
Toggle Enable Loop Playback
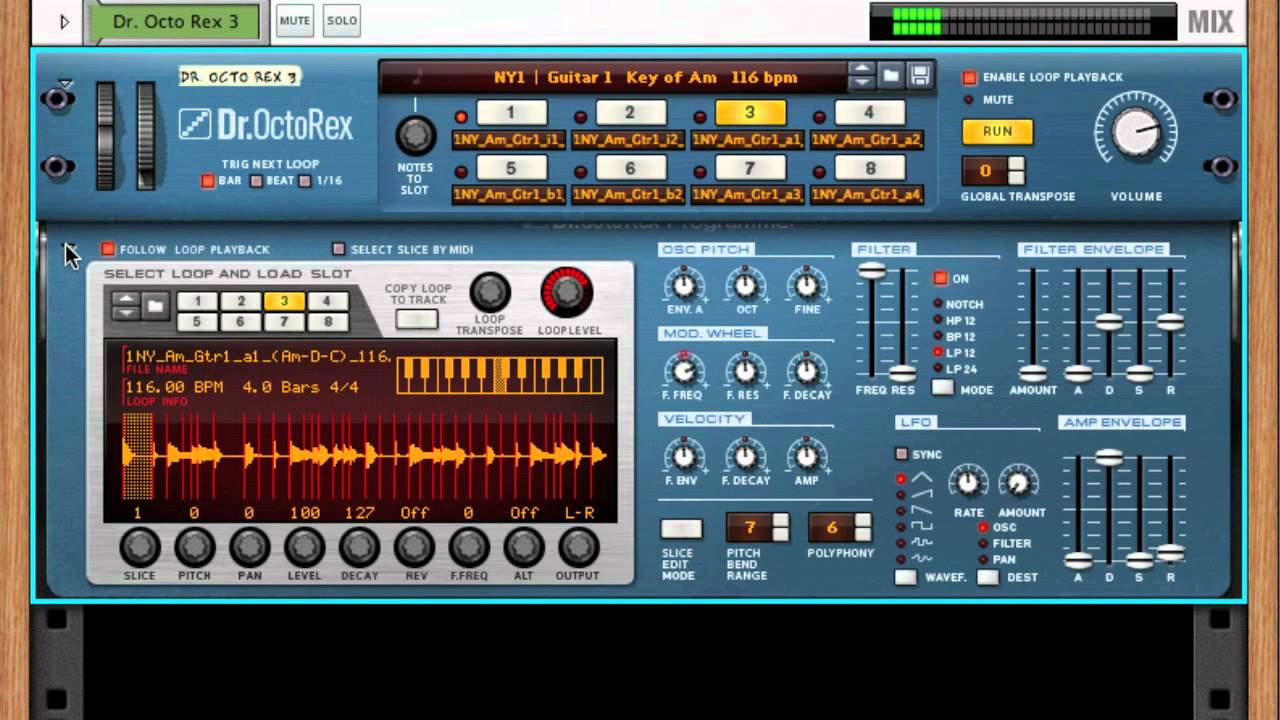[x=969, y=77]
